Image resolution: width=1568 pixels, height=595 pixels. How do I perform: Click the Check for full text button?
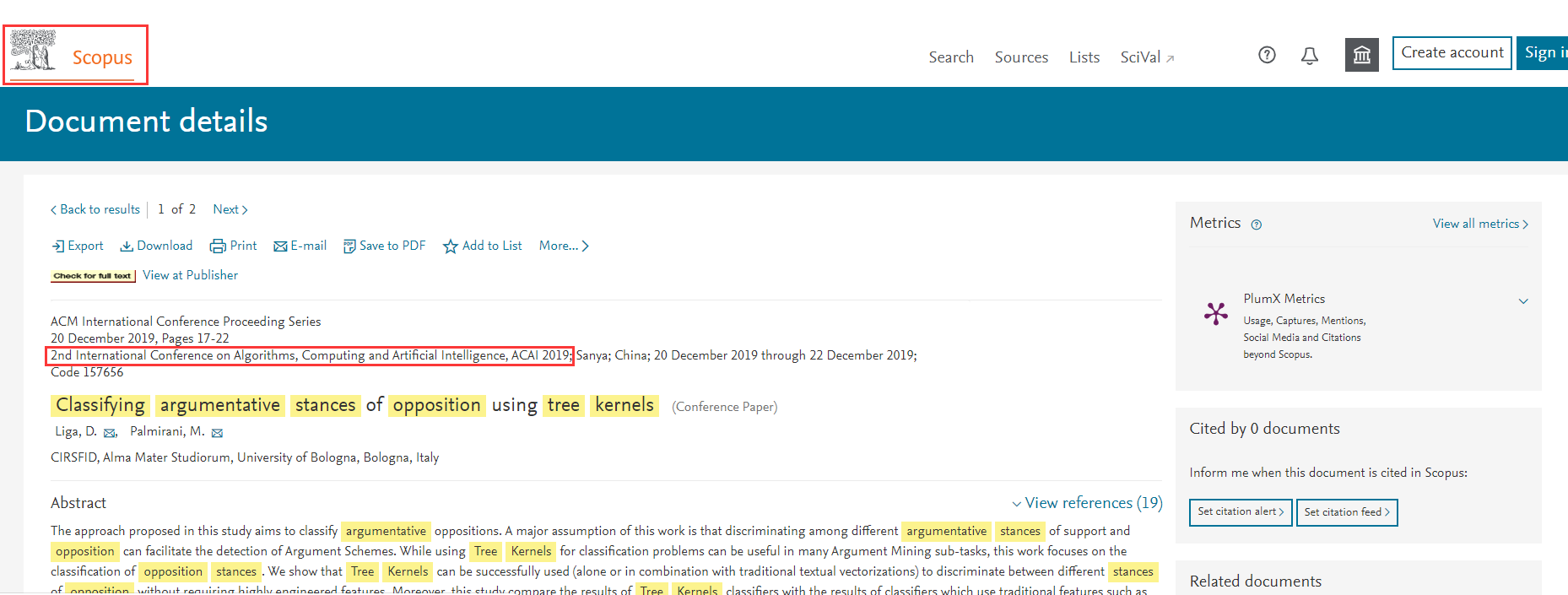click(93, 276)
